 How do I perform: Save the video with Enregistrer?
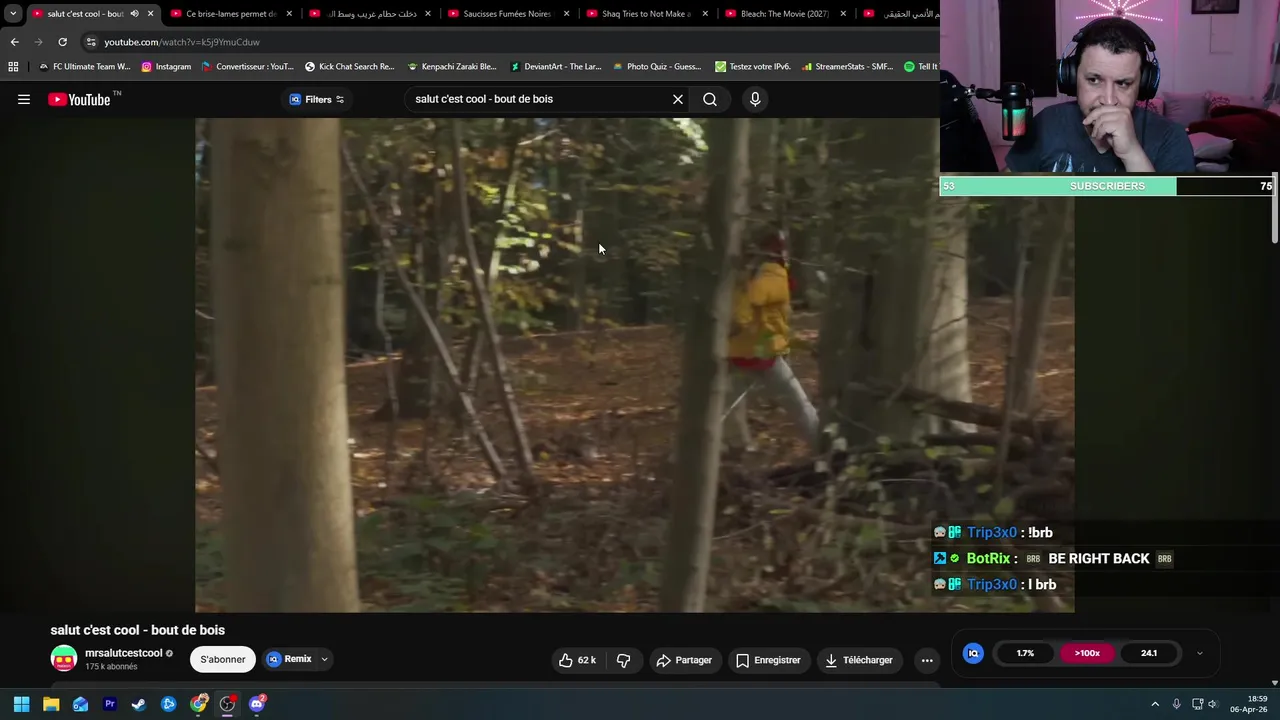click(x=768, y=660)
